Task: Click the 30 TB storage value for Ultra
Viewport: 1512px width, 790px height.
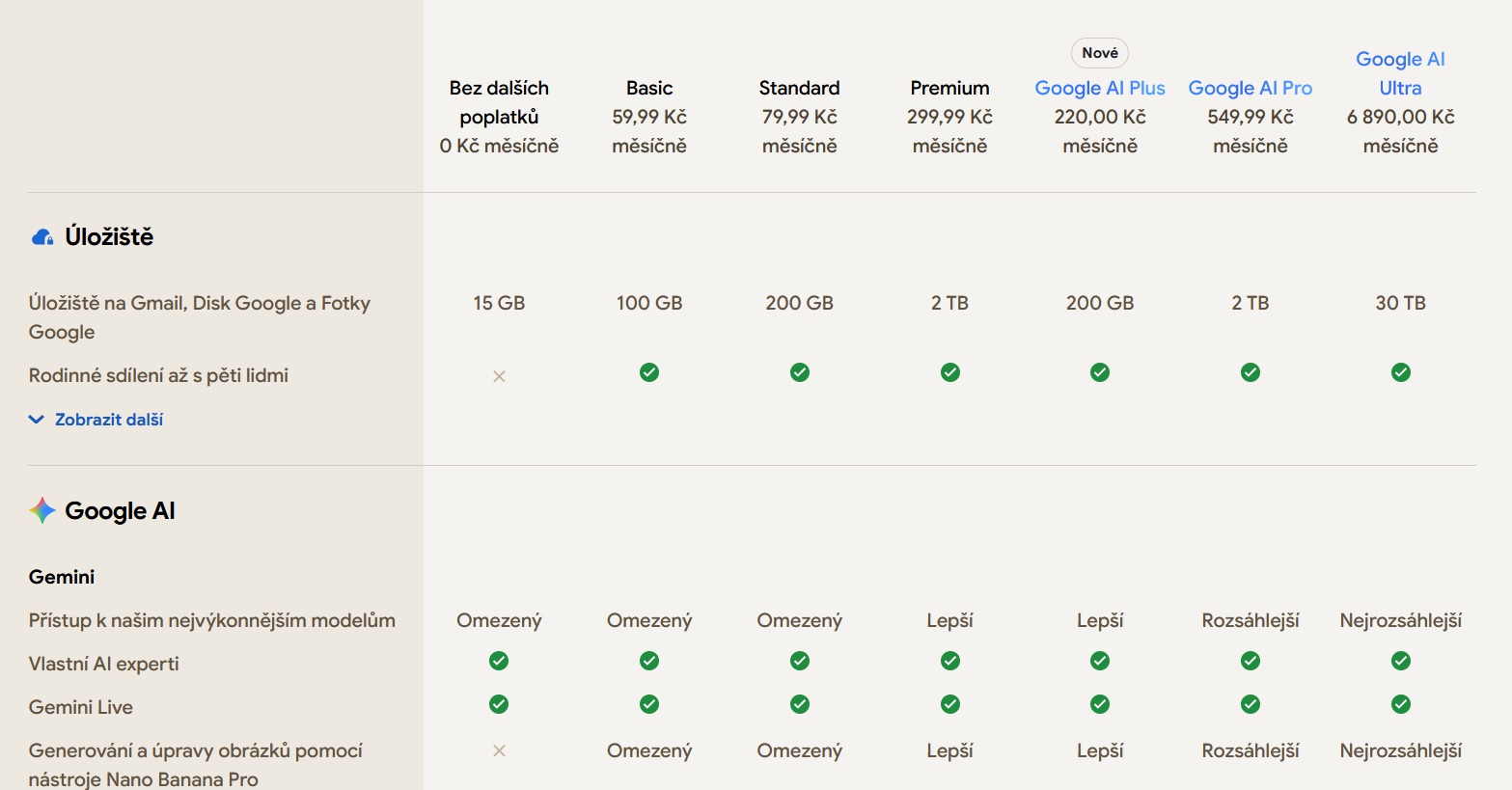Action: click(1400, 303)
